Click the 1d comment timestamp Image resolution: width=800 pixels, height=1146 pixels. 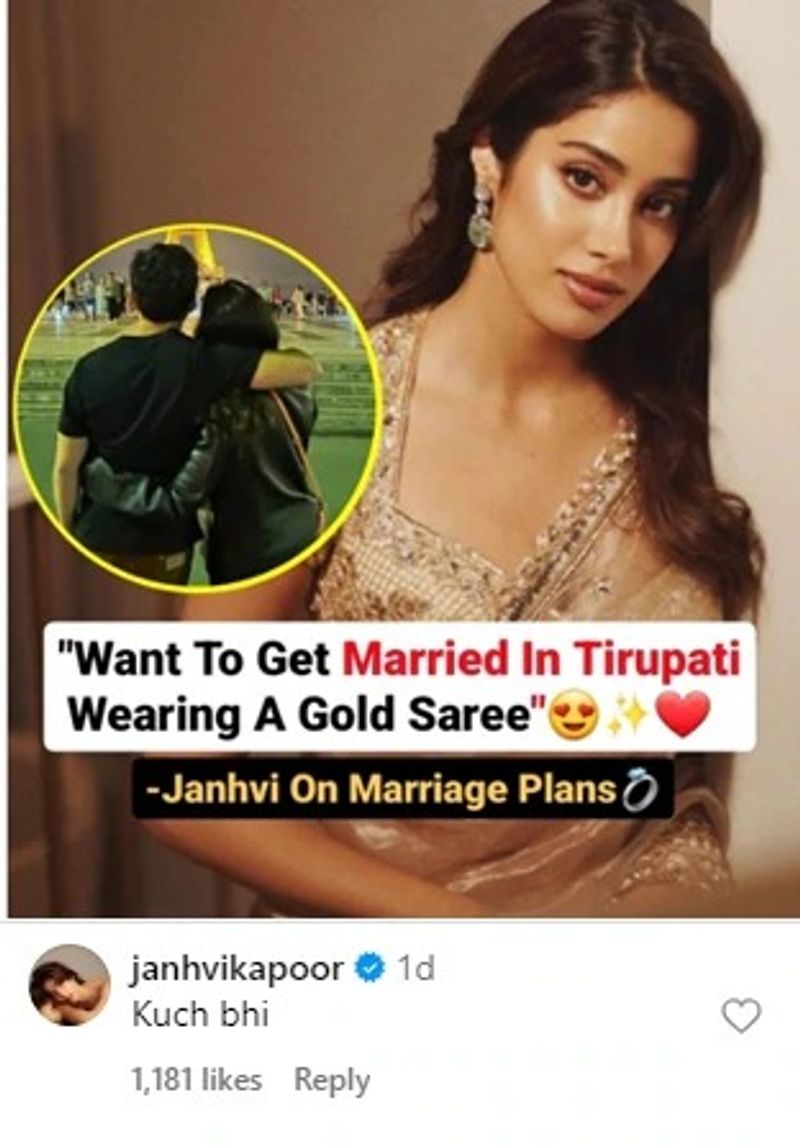pos(415,970)
